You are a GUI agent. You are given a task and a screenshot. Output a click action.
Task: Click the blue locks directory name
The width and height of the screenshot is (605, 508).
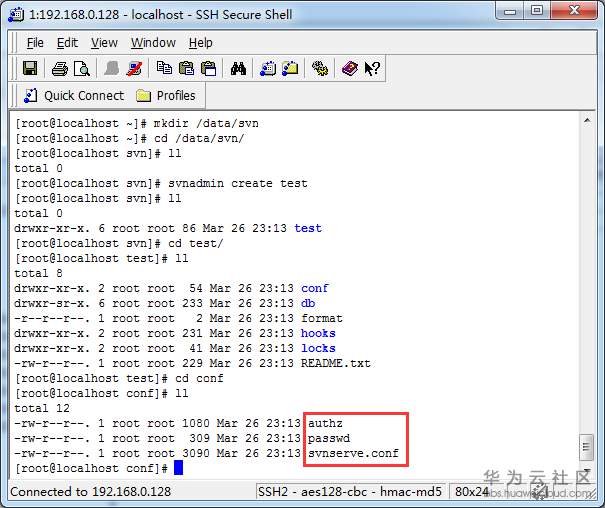pos(318,348)
